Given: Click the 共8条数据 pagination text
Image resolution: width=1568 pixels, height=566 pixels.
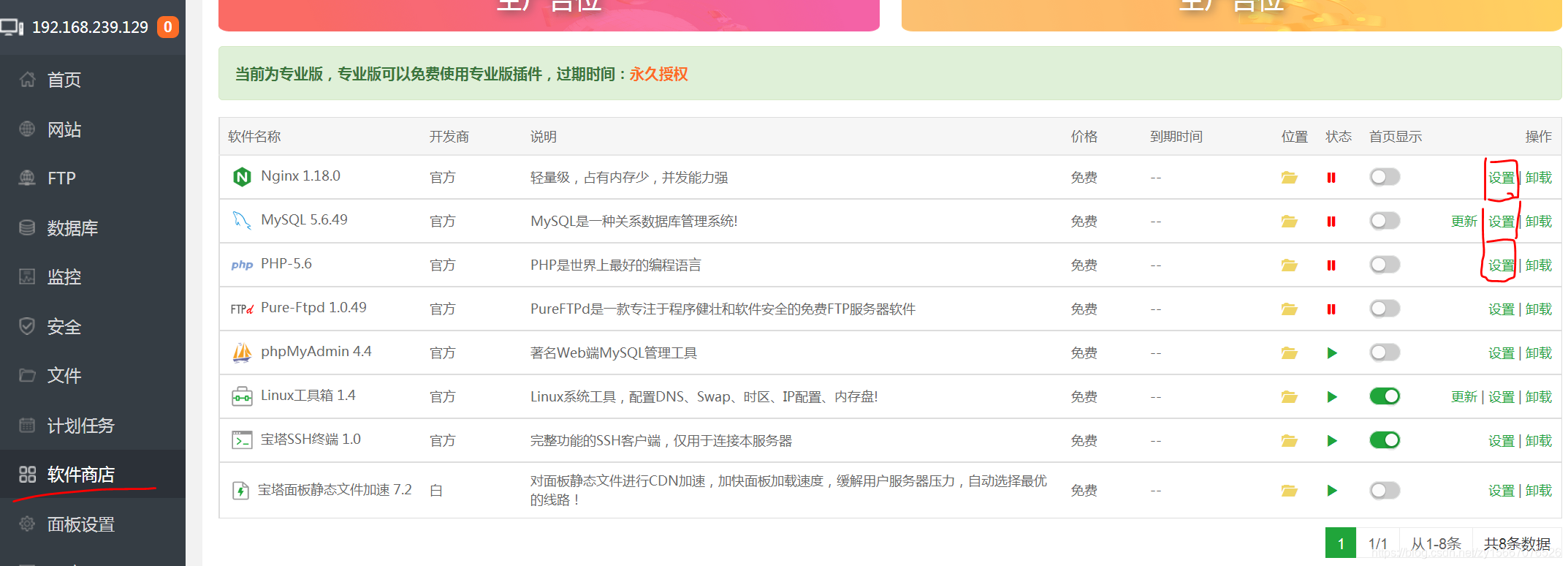Looking at the screenshot, I should pos(1517,544).
